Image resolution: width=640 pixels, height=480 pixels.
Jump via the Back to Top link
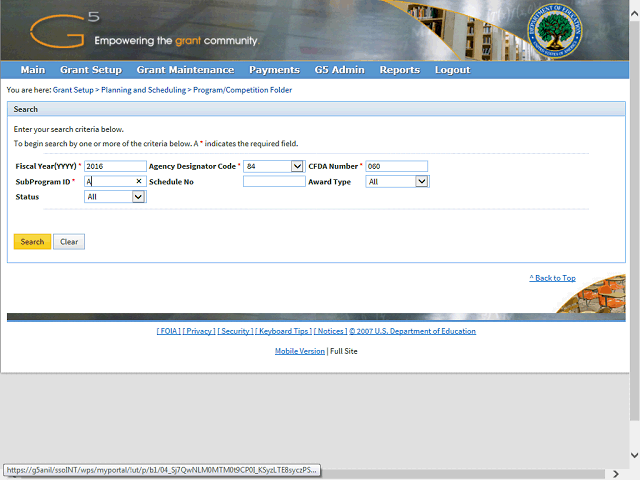(552, 278)
